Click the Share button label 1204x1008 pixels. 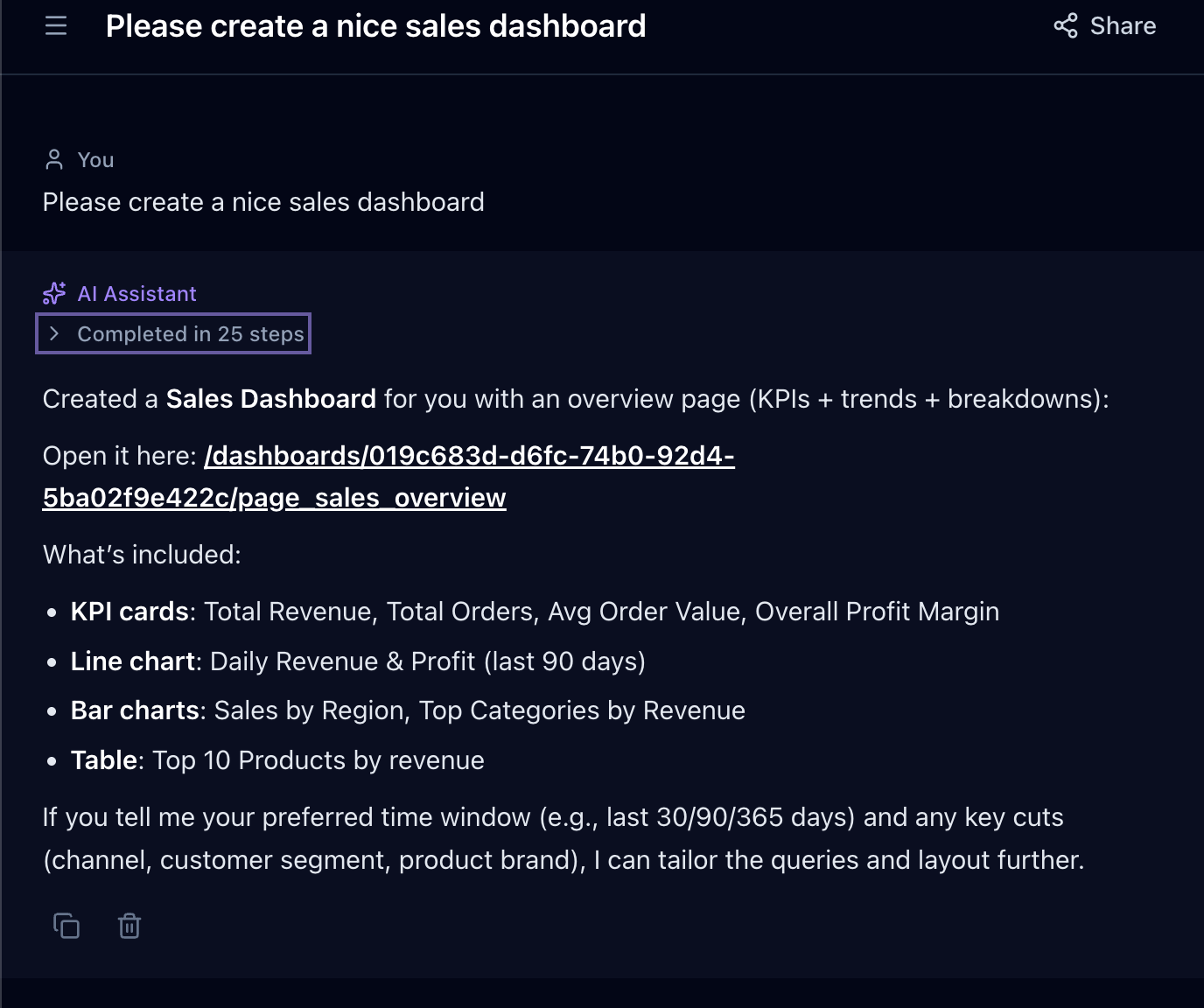point(1123,26)
